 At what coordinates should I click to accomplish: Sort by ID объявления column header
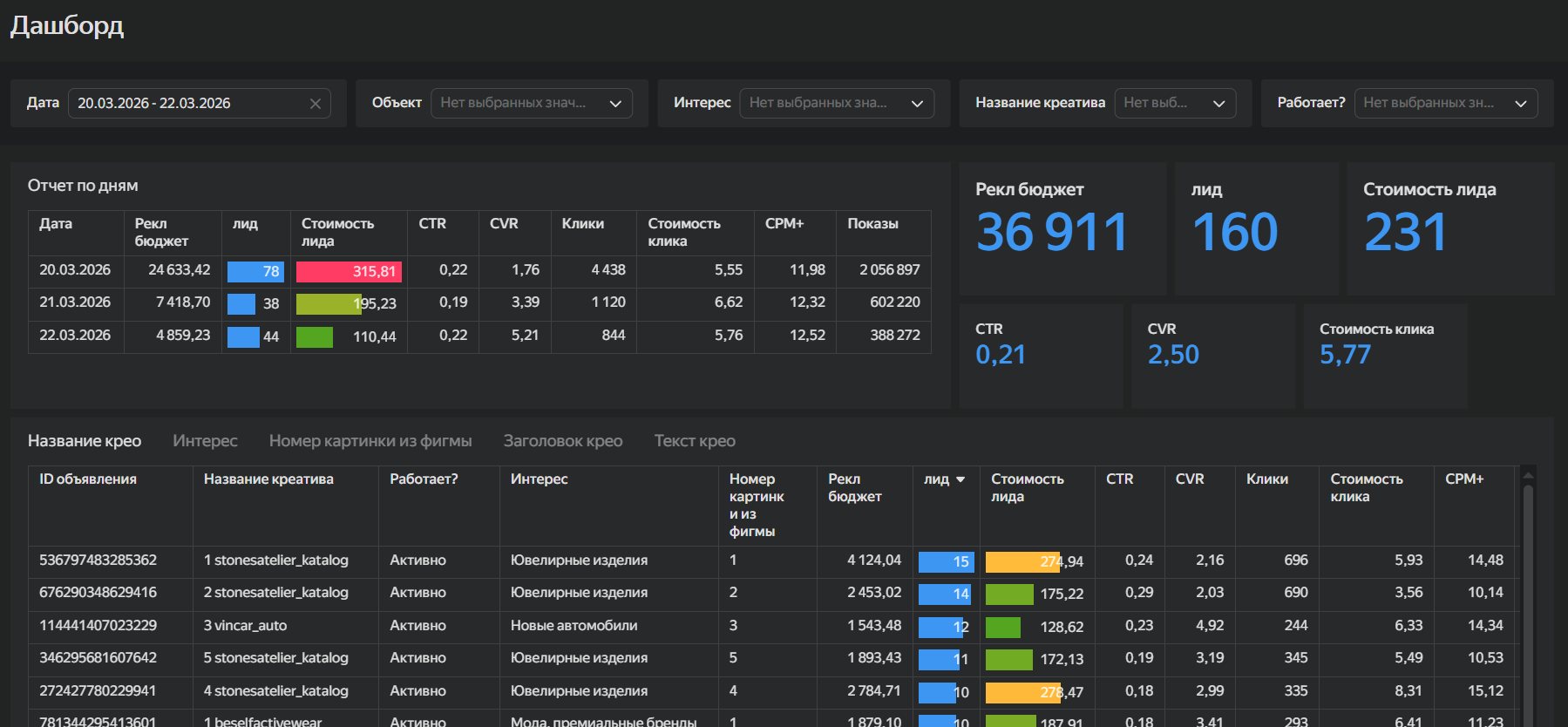point(88,479)
